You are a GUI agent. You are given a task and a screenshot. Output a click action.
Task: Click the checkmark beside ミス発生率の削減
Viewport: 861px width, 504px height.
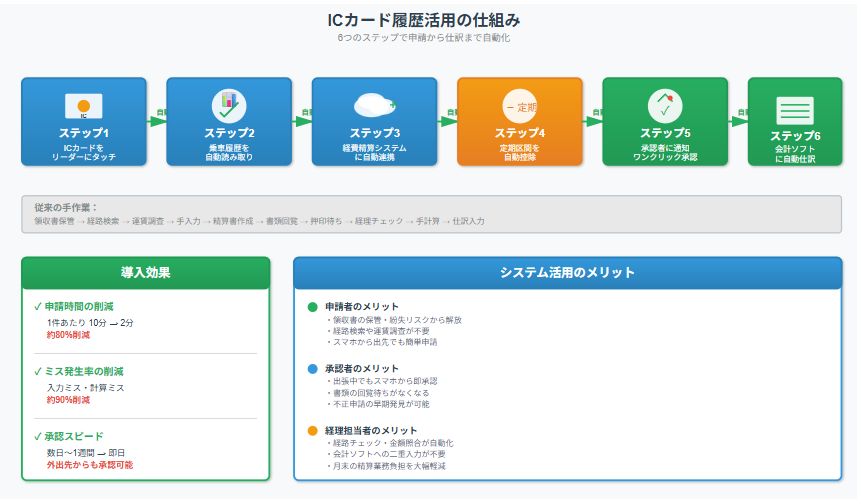coord(37,372)
